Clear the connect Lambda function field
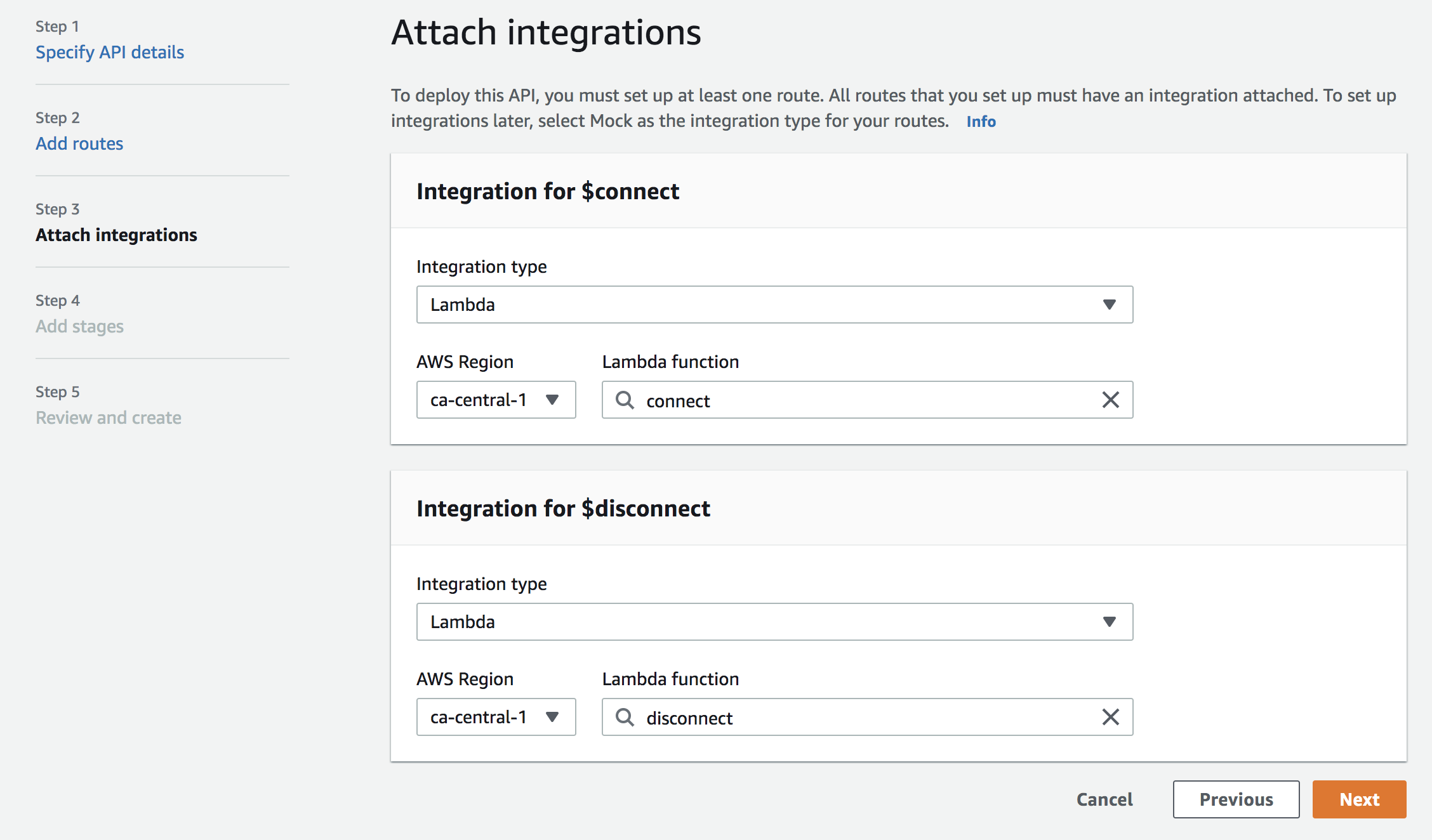1432x840 pixels. point(1110,400)
